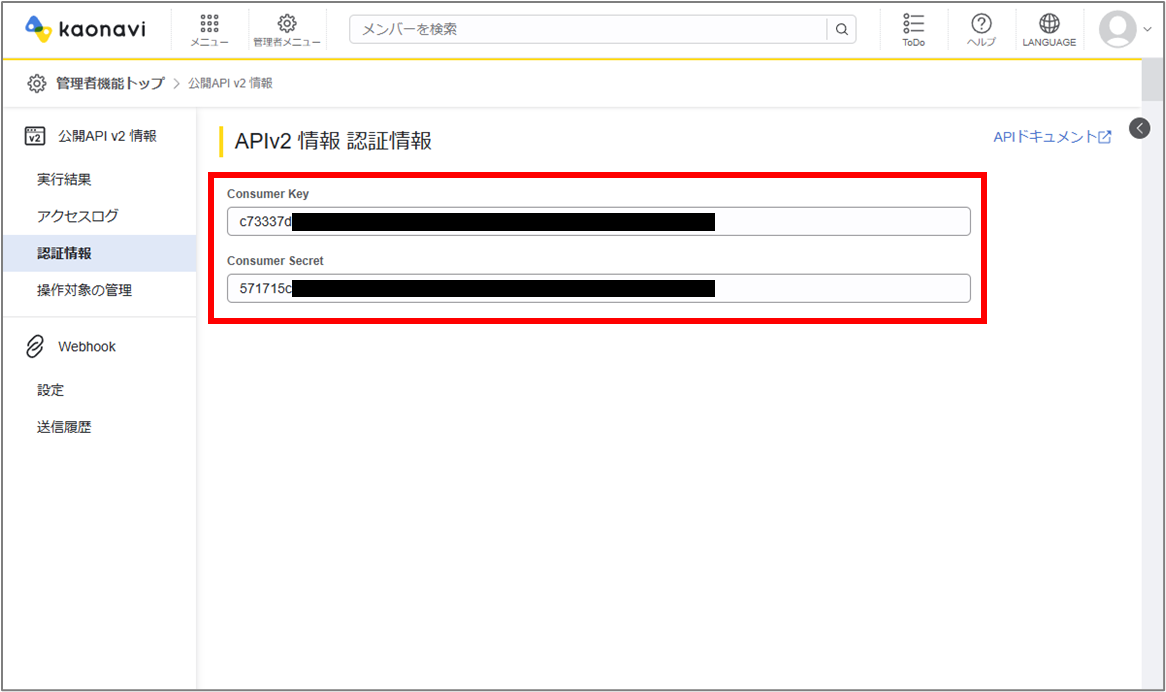Collapse panel with round chevron button

pyautogui.click(x=1139, y=128)
